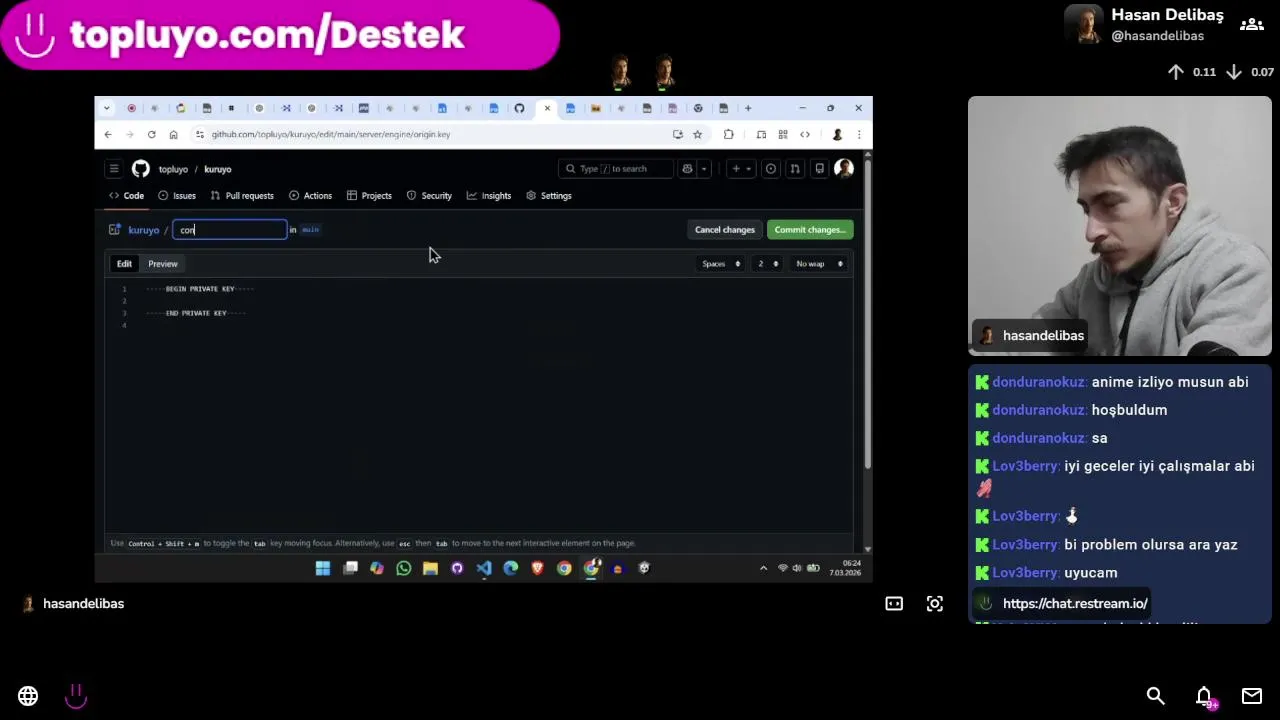Viewport: 1280px width, 720px height.
Task: Focus the GitHub search box
Action: click(x=618, y=169)
